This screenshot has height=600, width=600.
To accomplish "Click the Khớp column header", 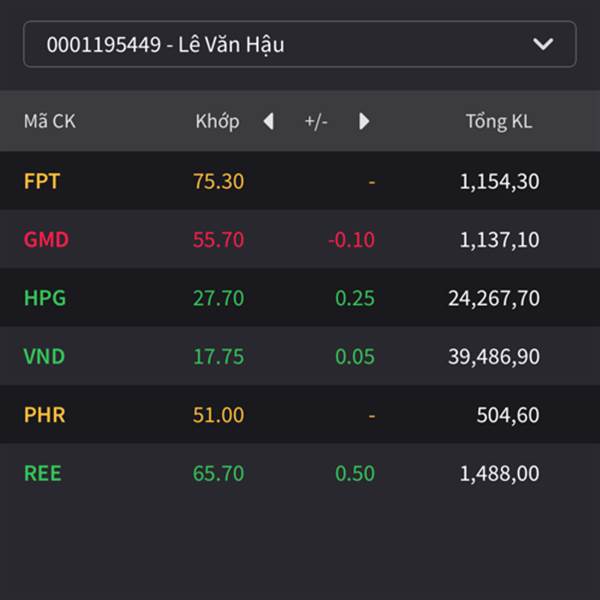I will (217, 122).
